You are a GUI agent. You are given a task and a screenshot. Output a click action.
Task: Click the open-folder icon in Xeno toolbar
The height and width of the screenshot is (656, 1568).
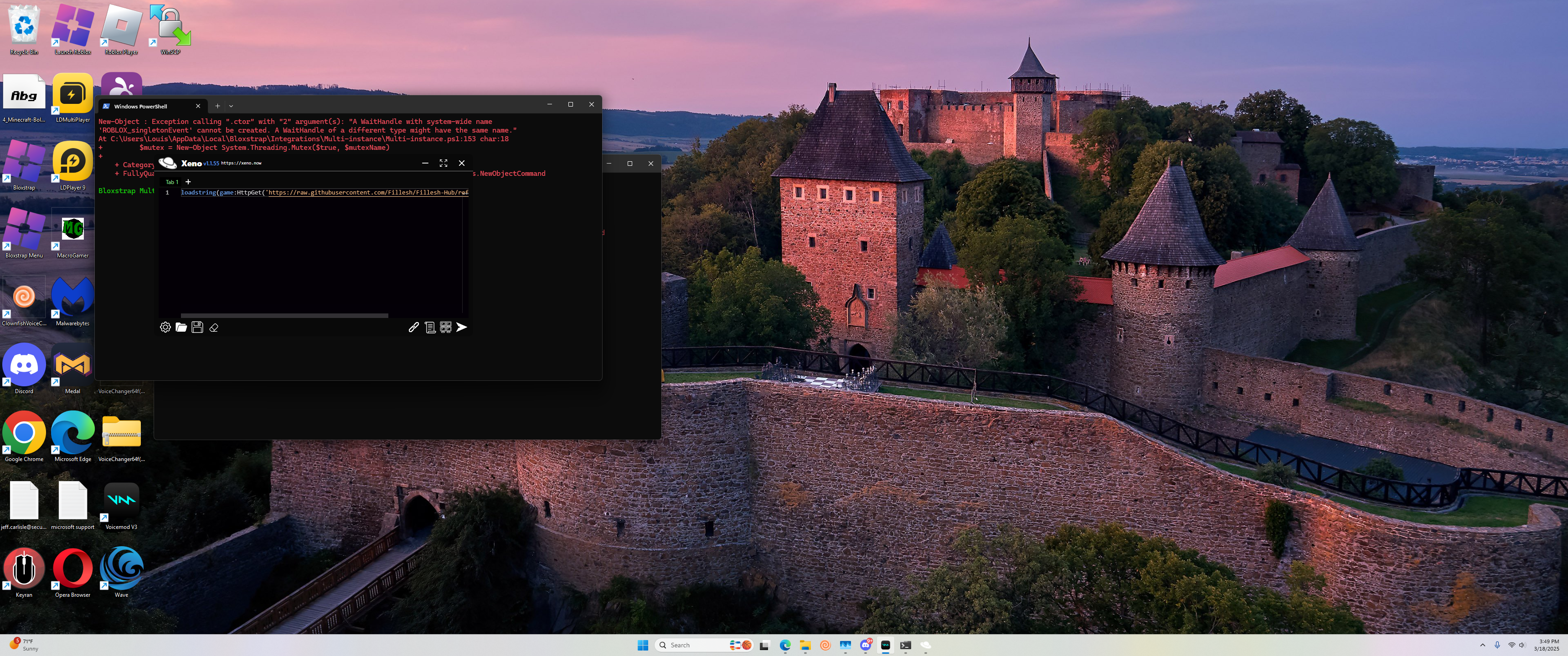181,328
